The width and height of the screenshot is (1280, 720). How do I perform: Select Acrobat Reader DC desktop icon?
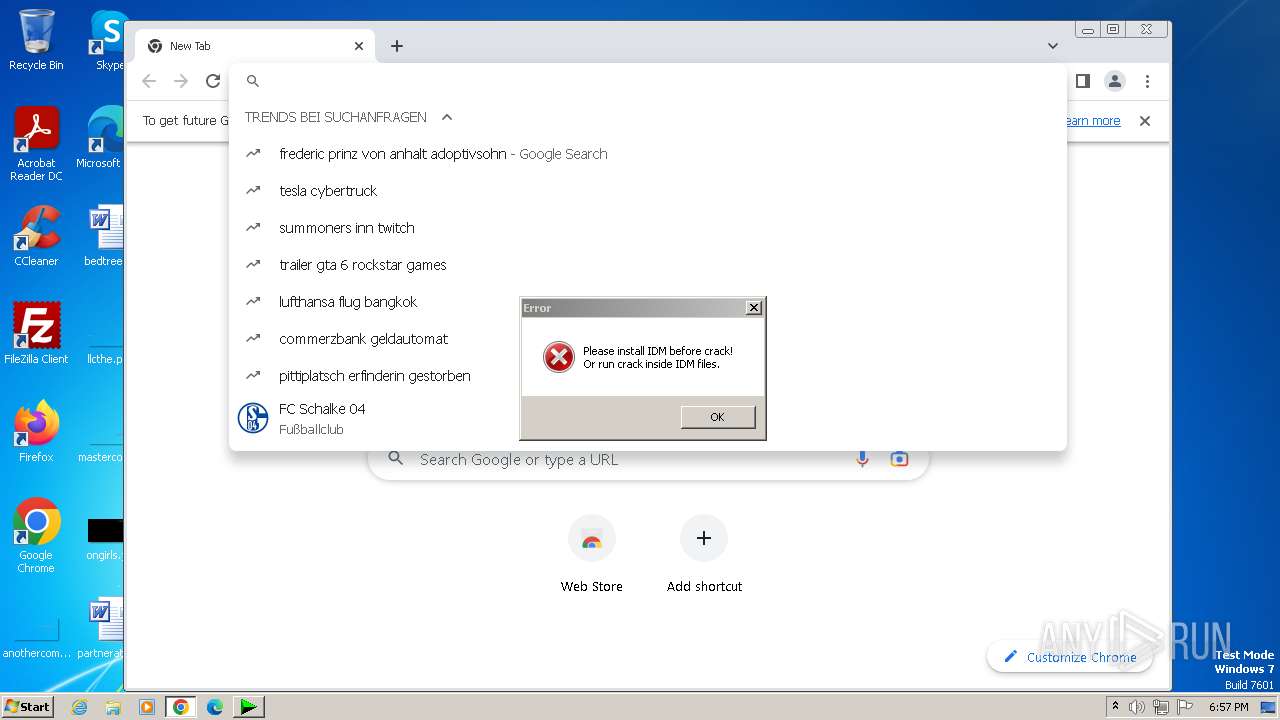(36, 144)
